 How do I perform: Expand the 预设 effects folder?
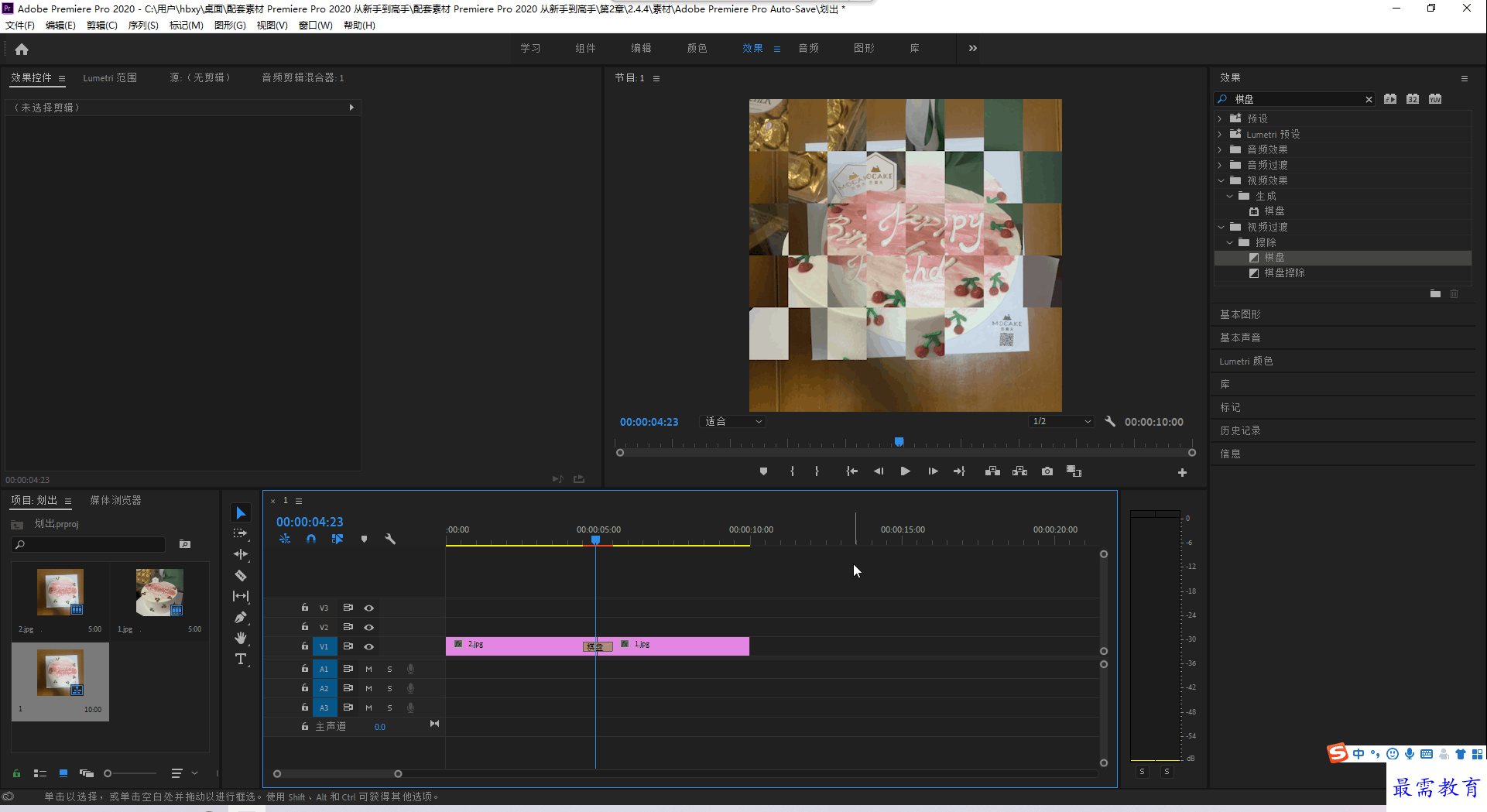coord(1220,118)
